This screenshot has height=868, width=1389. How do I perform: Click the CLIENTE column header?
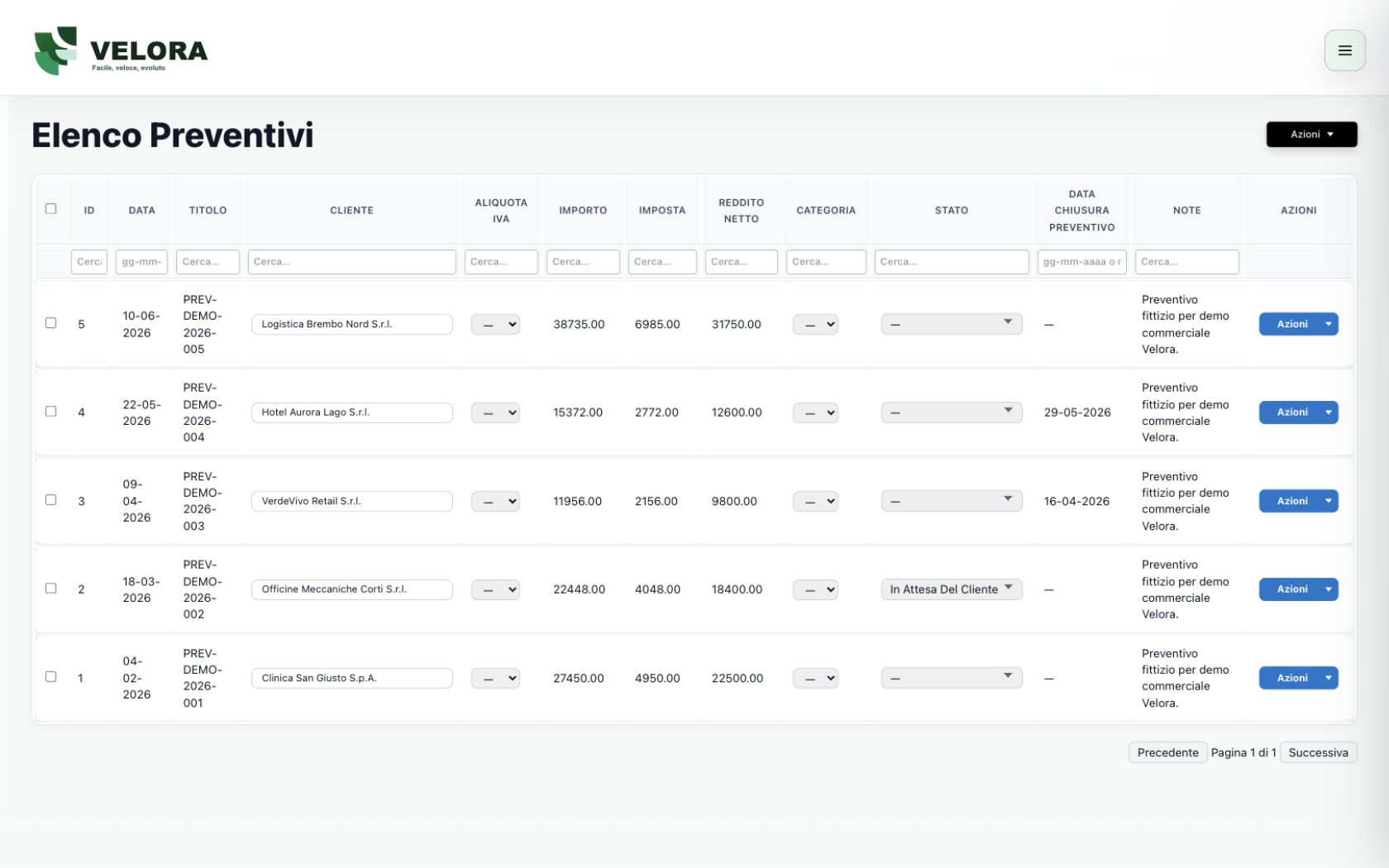coord(351,211)
